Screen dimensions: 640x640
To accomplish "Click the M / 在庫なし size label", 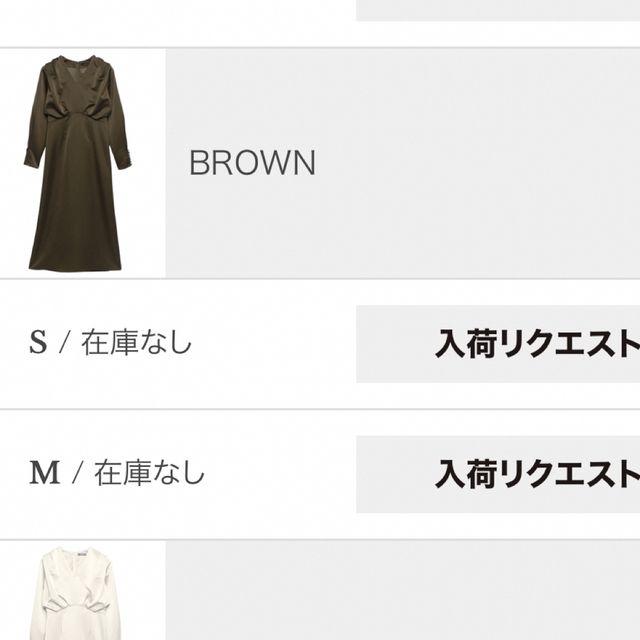I will (117, 473).
